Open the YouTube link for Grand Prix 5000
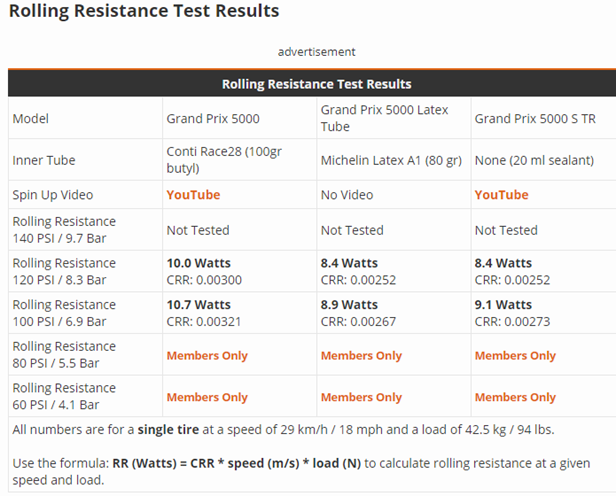The width and height of the screenshot is (616, 496). (193, 195)
